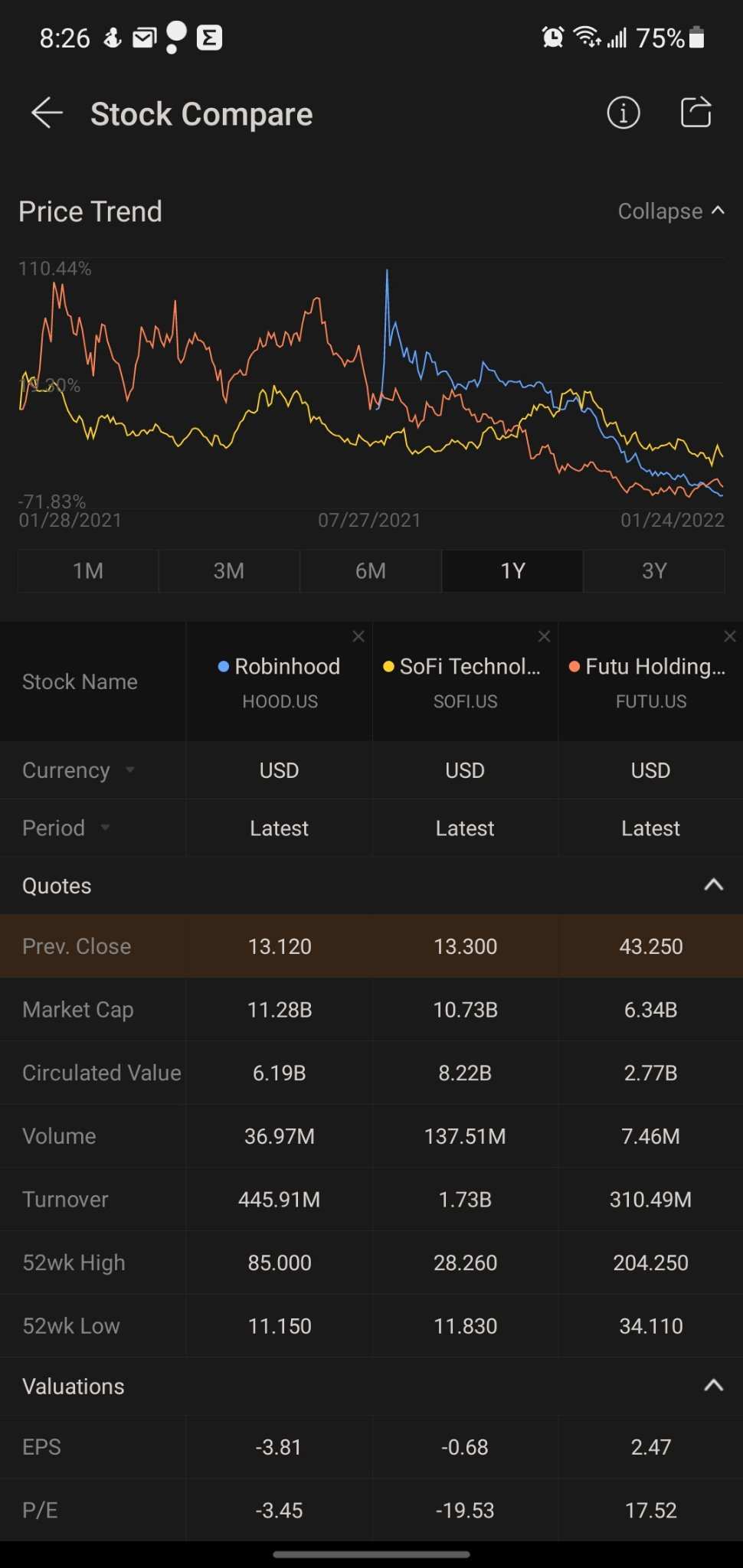Open Futu Holding... FUTU.US stock header
This screenshot has width=743, height=1568.
click(x=651, y=681)
